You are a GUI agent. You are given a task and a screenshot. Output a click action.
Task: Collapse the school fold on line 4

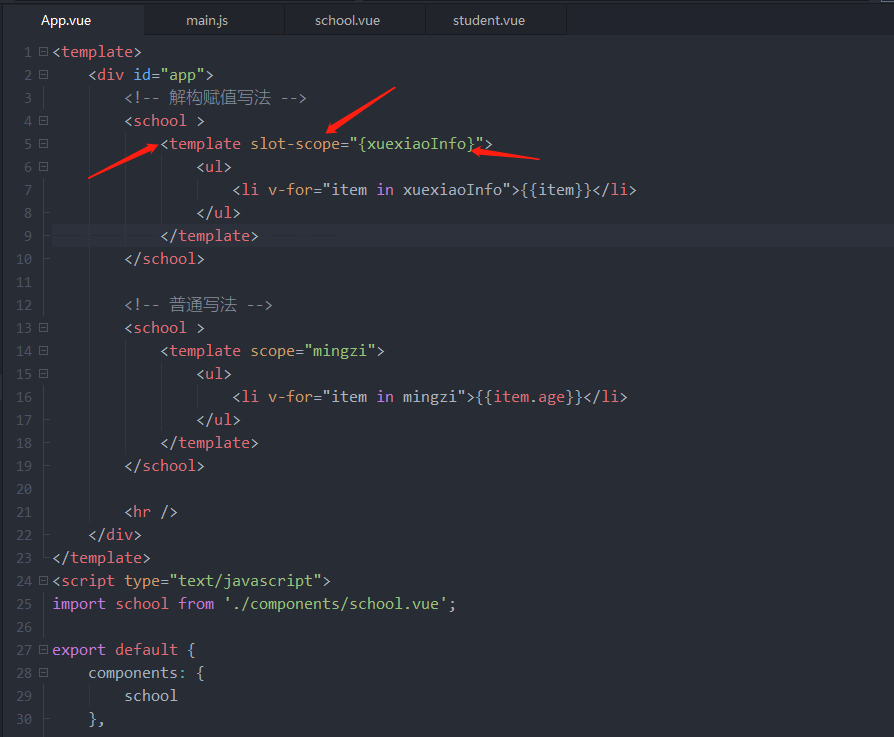point(43,121)
